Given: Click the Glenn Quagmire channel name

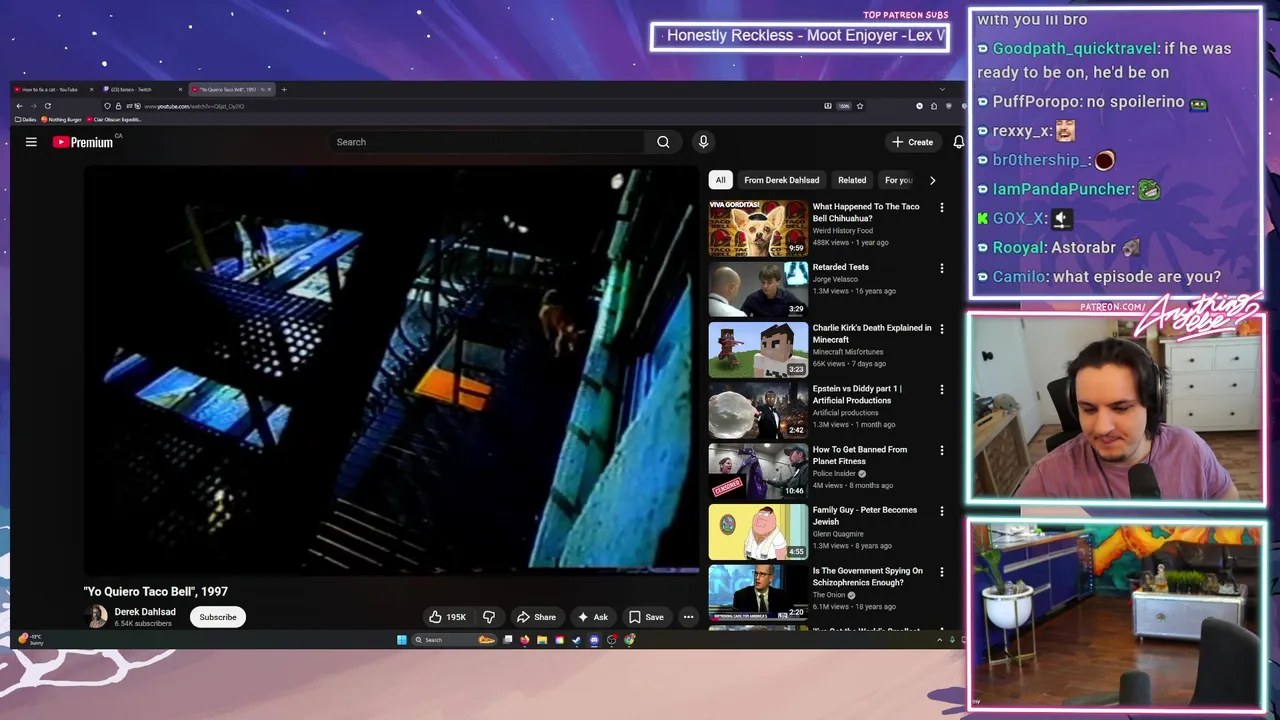Looking at the screenshot, I should (838, 534).
